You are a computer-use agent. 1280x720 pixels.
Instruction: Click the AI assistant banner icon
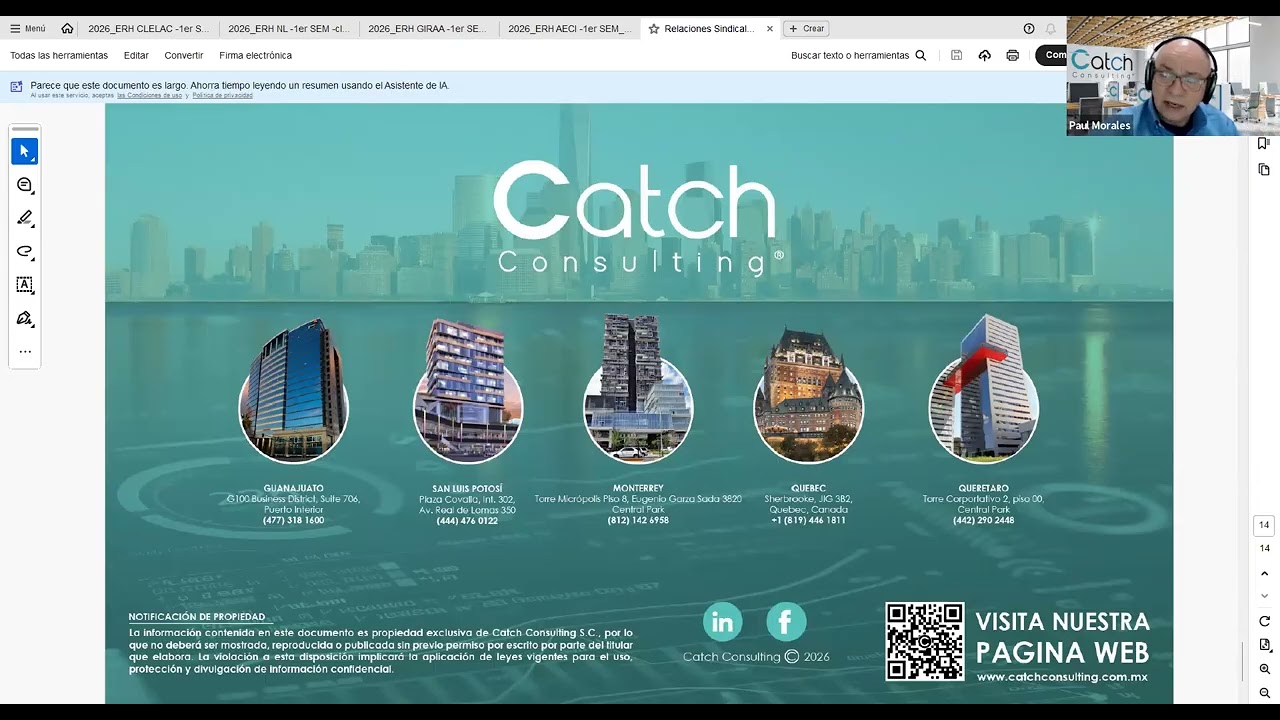click(x=16, y=87)
